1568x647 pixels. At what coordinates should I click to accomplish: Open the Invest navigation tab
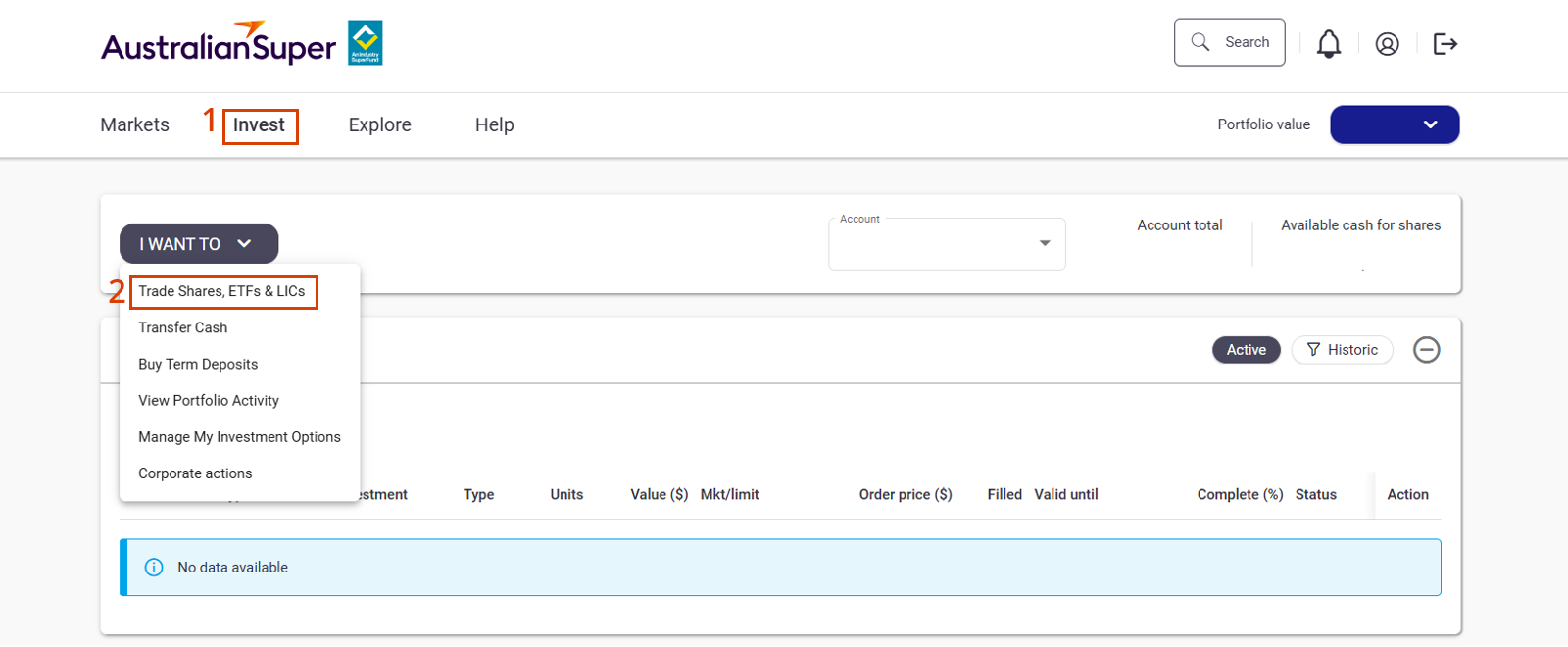coord(259,125)
